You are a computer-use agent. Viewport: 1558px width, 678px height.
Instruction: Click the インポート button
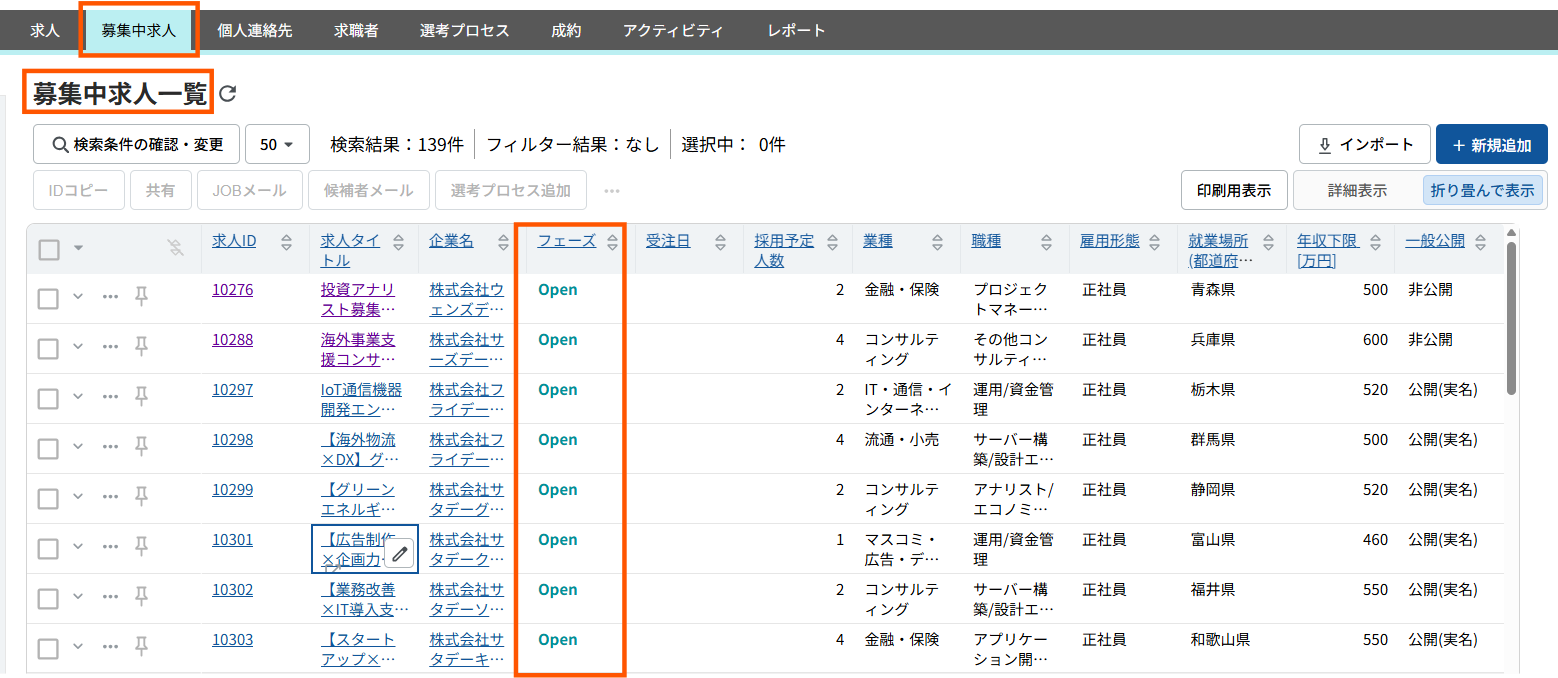(x=1364, y=144)
